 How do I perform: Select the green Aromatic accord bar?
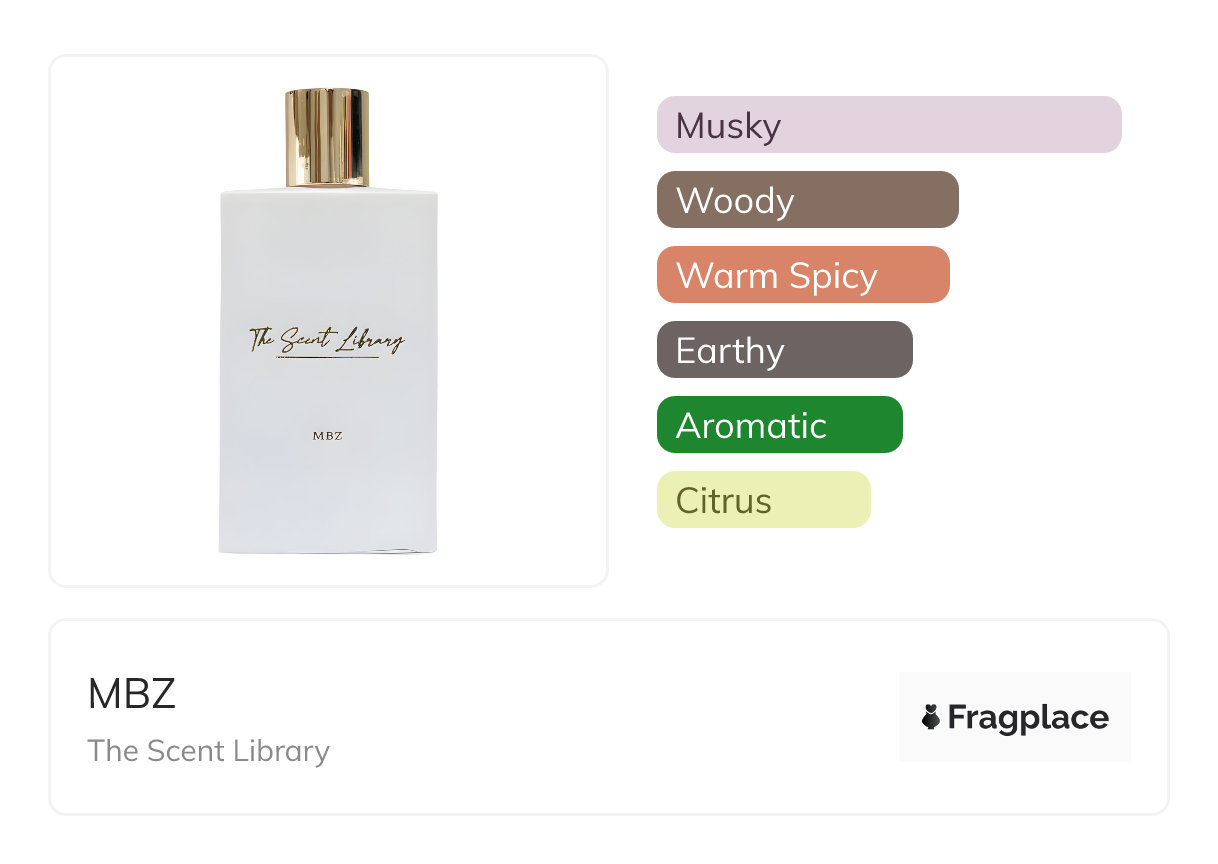click(x=780, y=425)
